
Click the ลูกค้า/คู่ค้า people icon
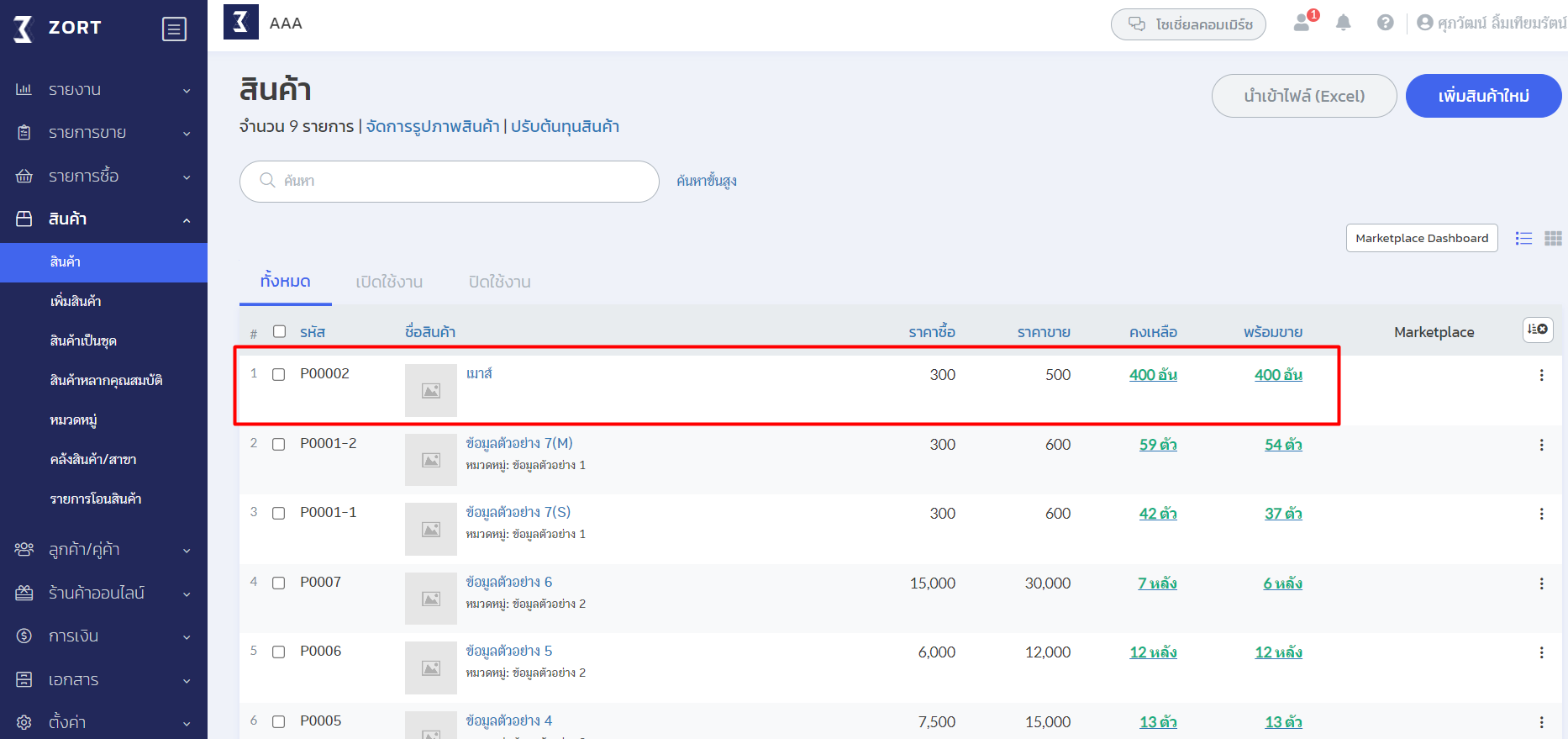[x=24, y=549]
